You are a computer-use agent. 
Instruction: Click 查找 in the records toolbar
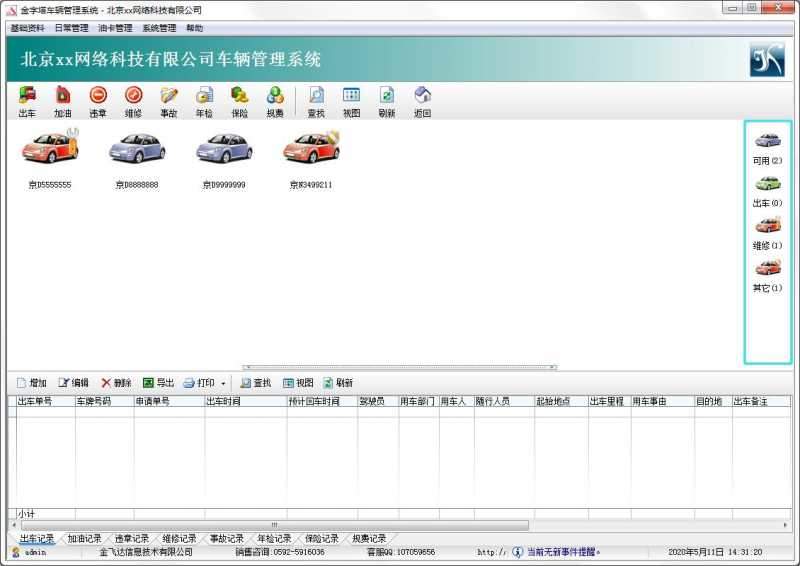click(x=256, y=383)
